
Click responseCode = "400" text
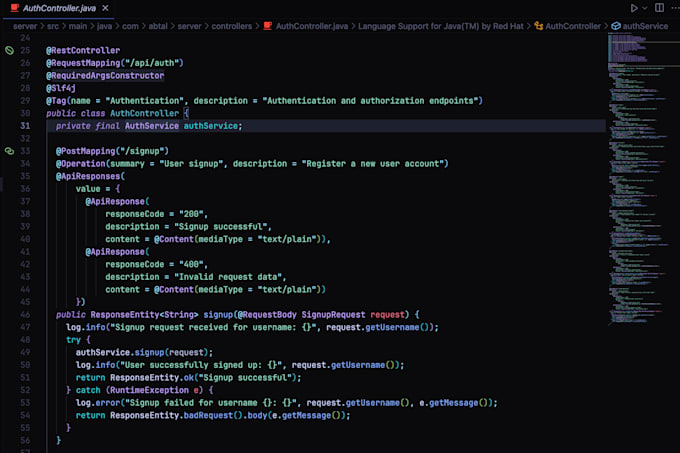pos(155,264)
